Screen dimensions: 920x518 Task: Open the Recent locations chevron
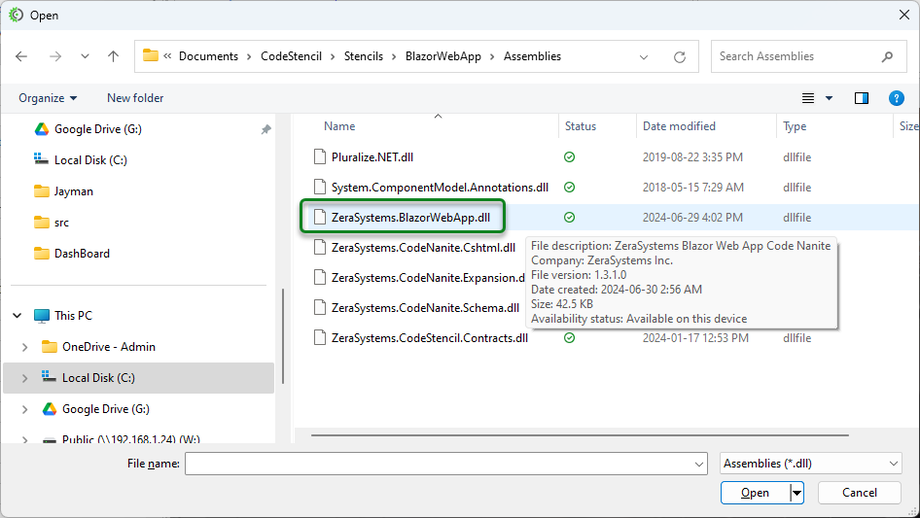(x=85, y=57)
